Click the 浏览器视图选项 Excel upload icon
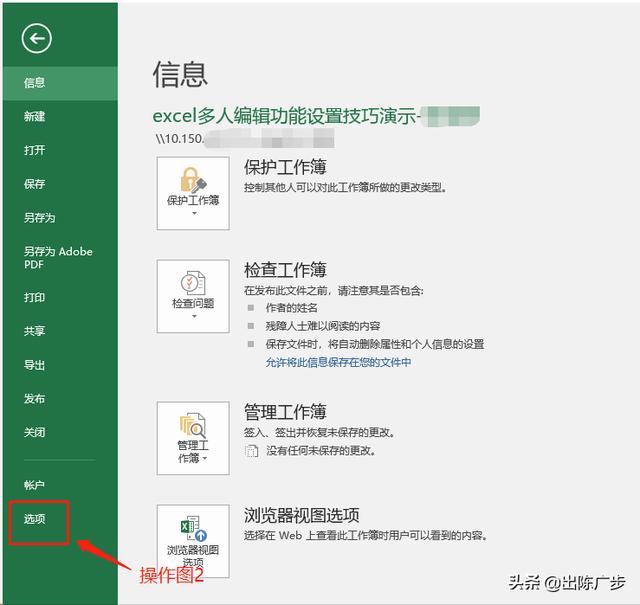640x605 pixels. [193, 528]
